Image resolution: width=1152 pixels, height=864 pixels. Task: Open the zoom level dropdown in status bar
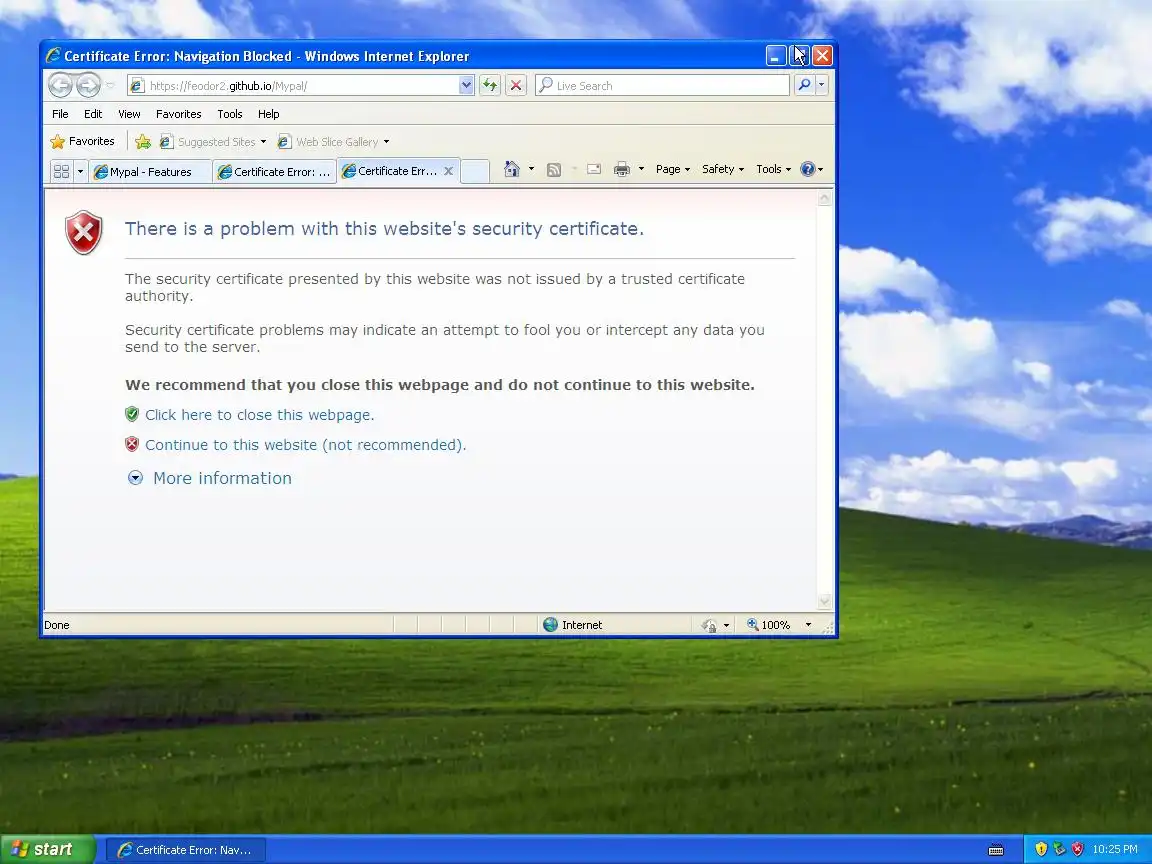tap(808, 625)
